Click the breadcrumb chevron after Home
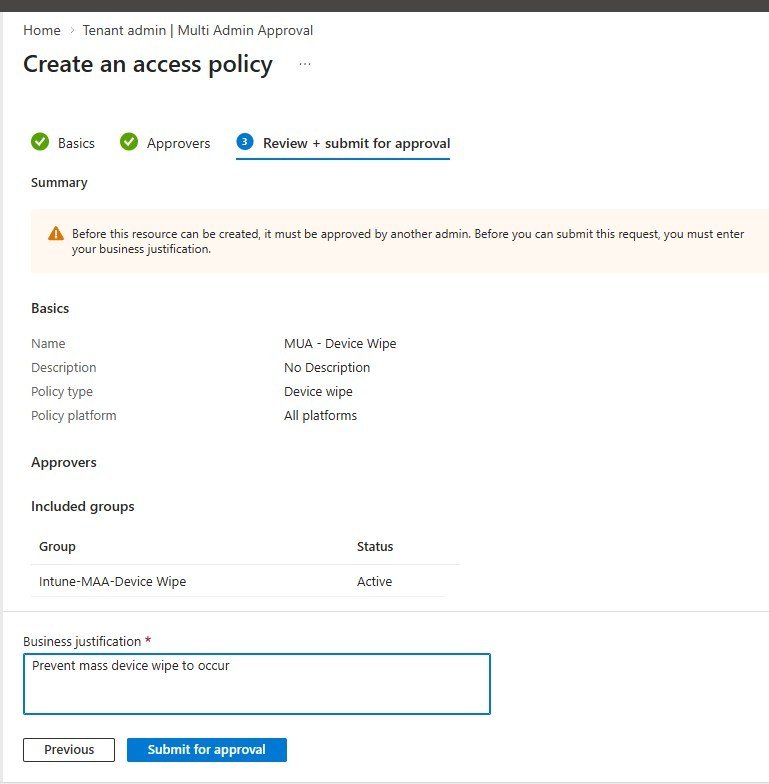This screenshot has width=769, height=784. click(x=72, y=30)
